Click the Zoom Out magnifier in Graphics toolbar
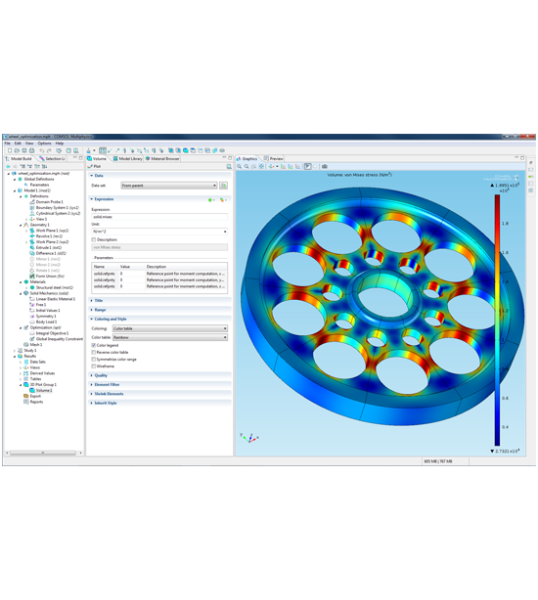The image size is (538, 600). pyautogui.click(x=247, y=166)
